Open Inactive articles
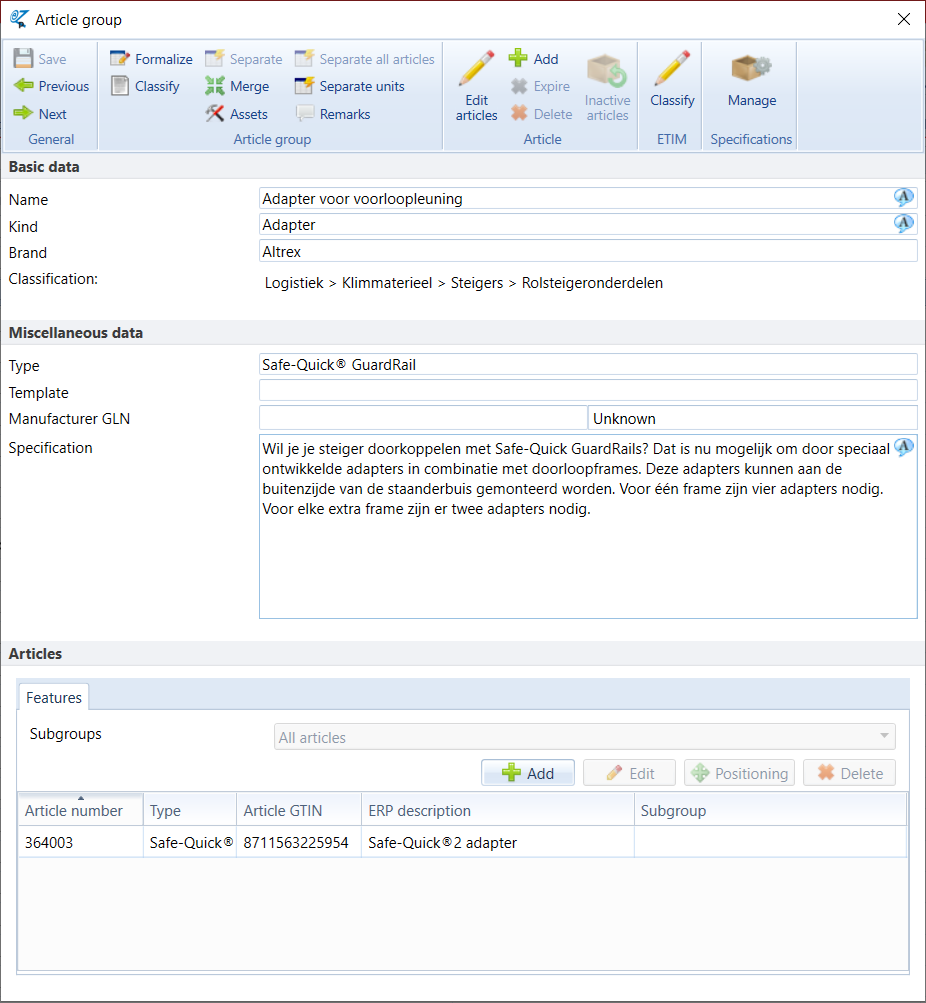The image size is (926, 1003). [x=608, y=88]
